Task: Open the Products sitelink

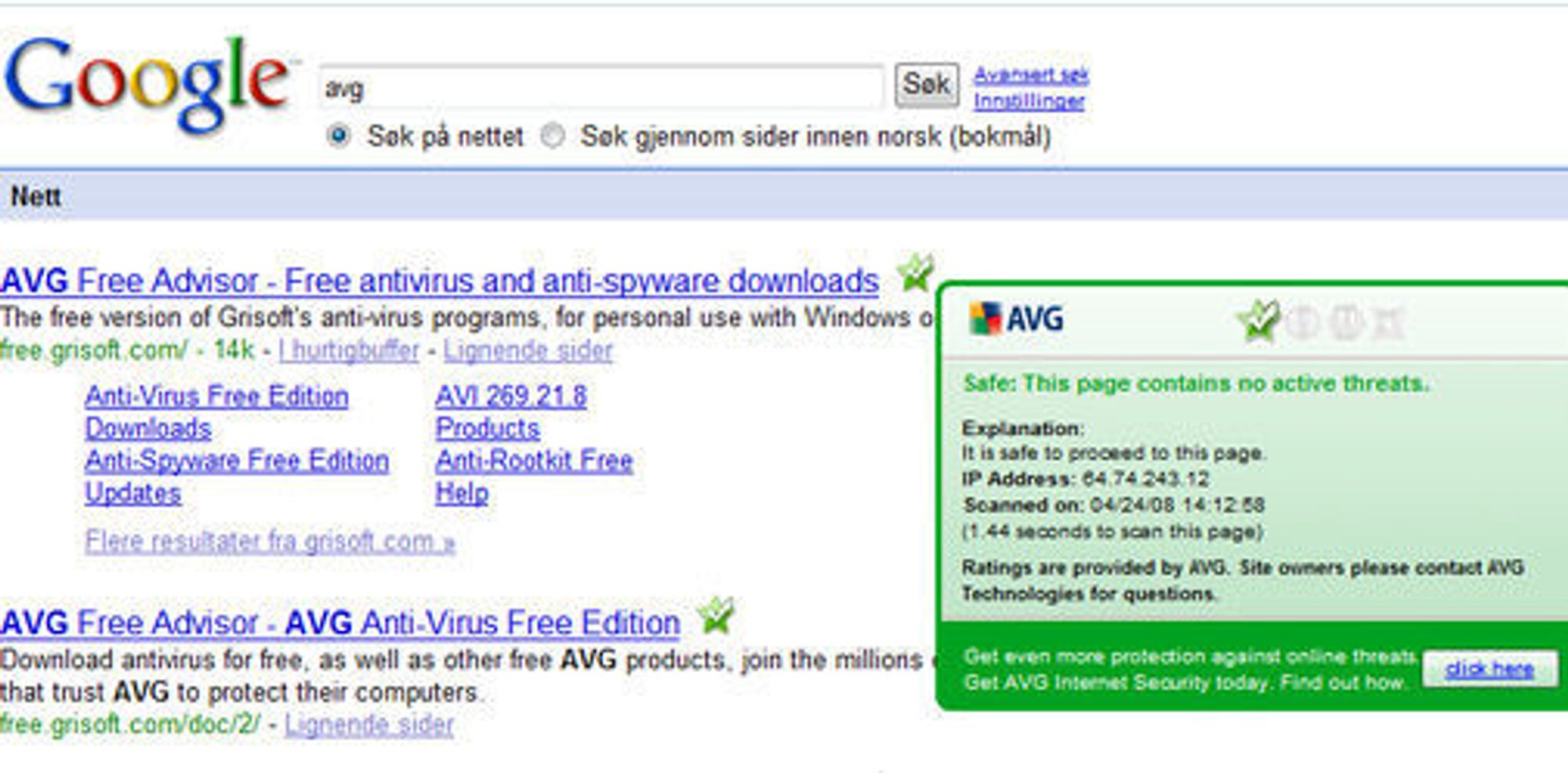Action: [x=488, y=428]
